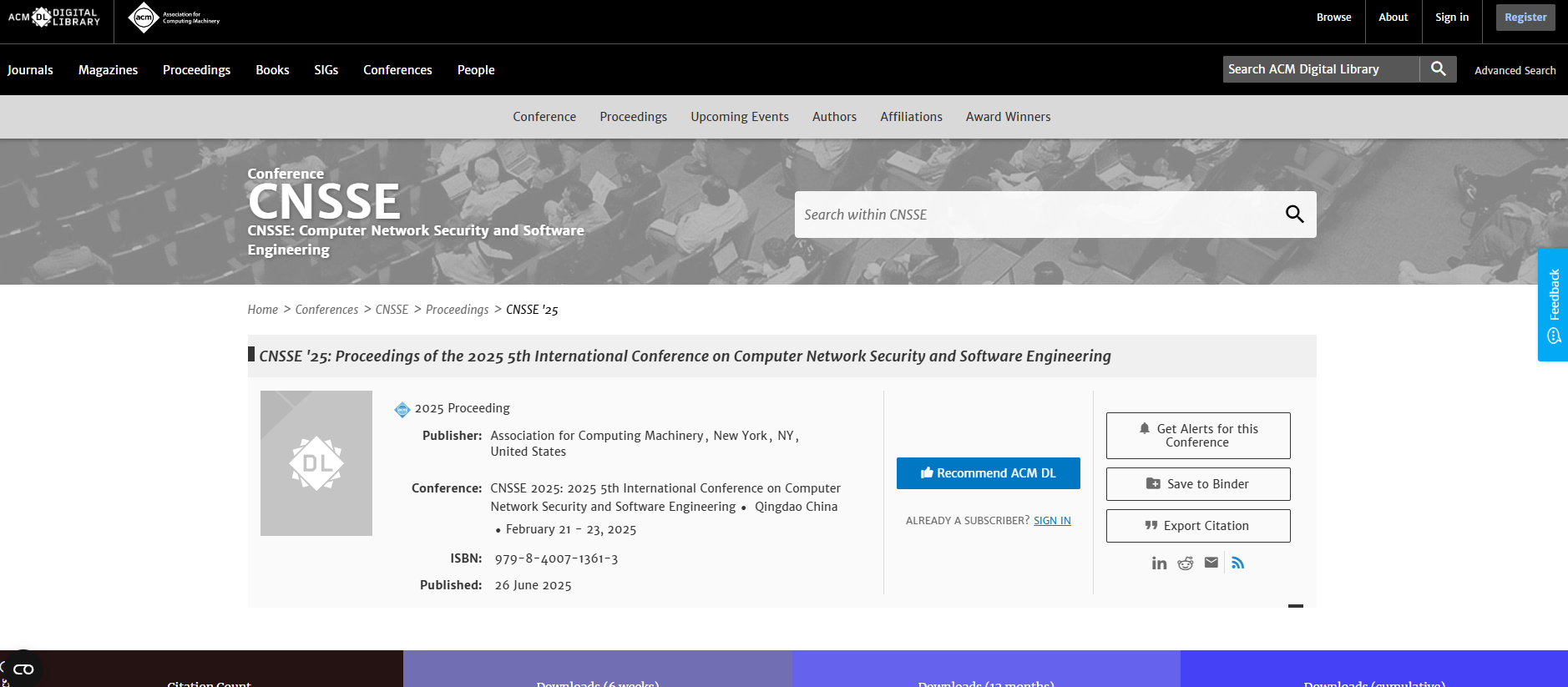The height and width of the screenshot is (687, 1568).
Task: Open the Journals menu
Action: pyautogui.click(x=30, y=70)
